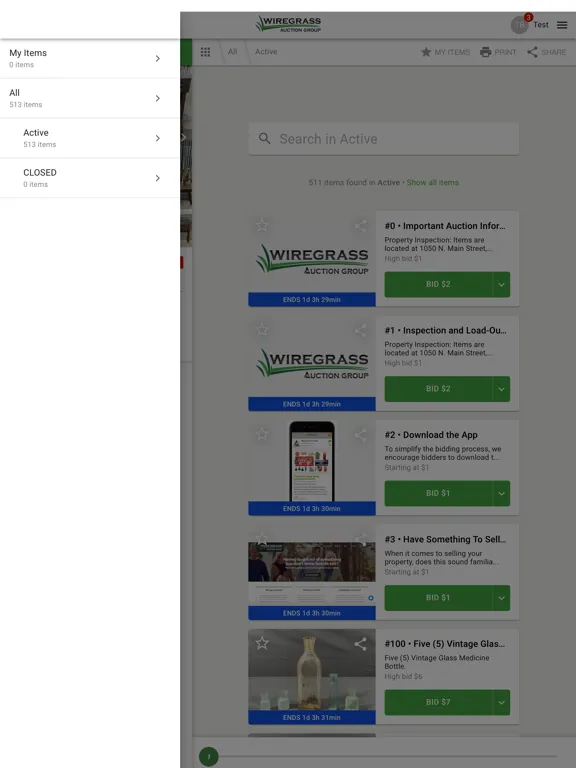Star the #100 Vintage Glass item
The image size is (576, 768).
tap(262, 643)
